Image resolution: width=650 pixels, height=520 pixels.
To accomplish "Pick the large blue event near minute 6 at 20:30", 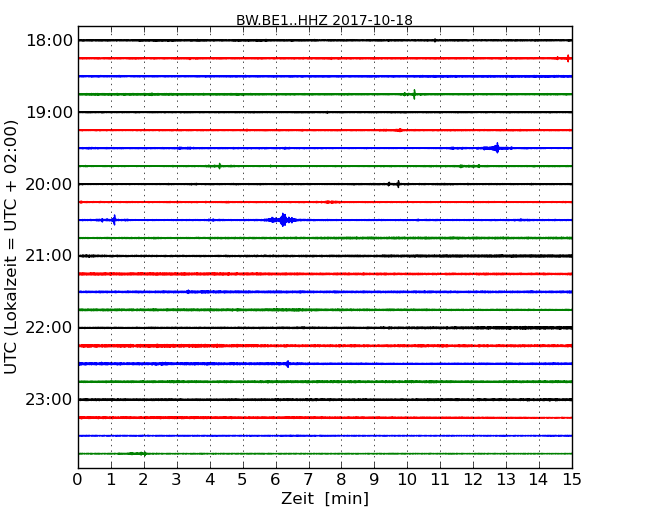I will (283, 220).
